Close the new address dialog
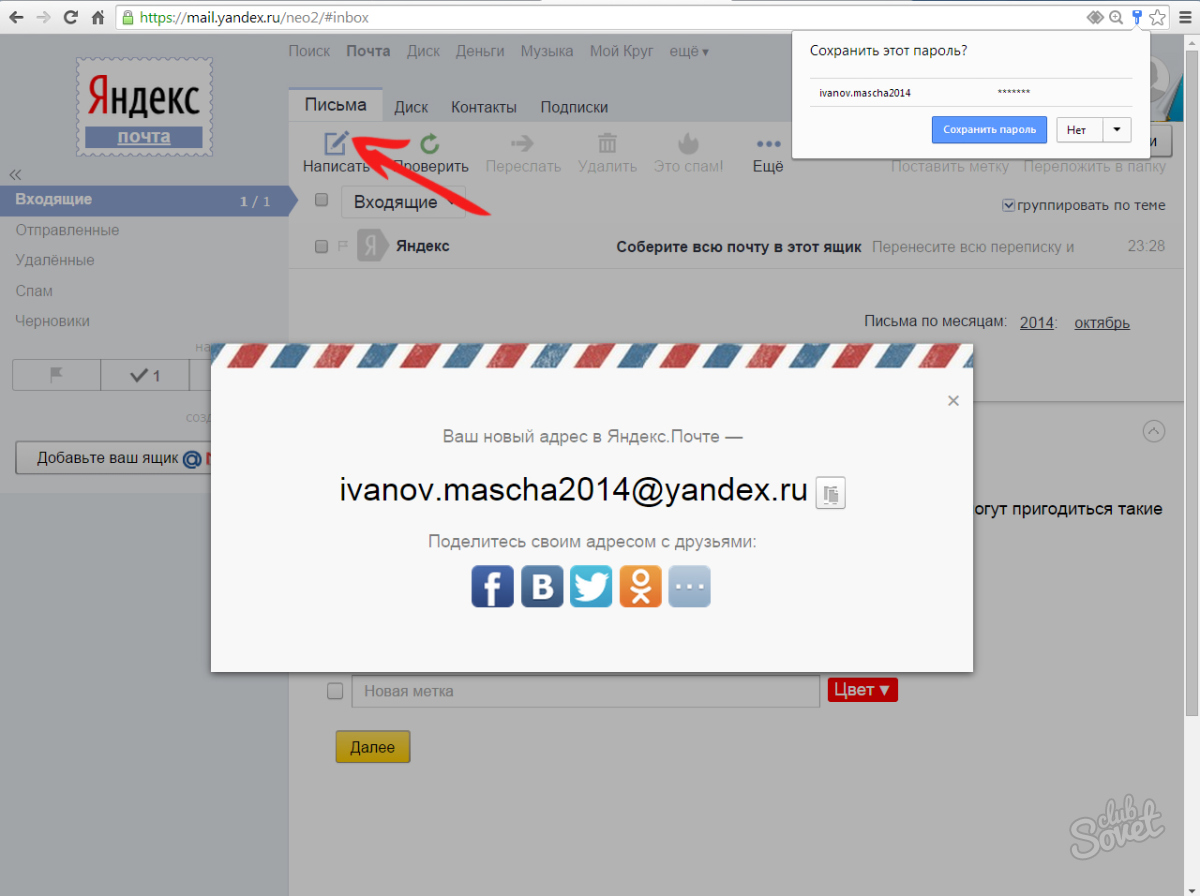 tap(953, 401)
